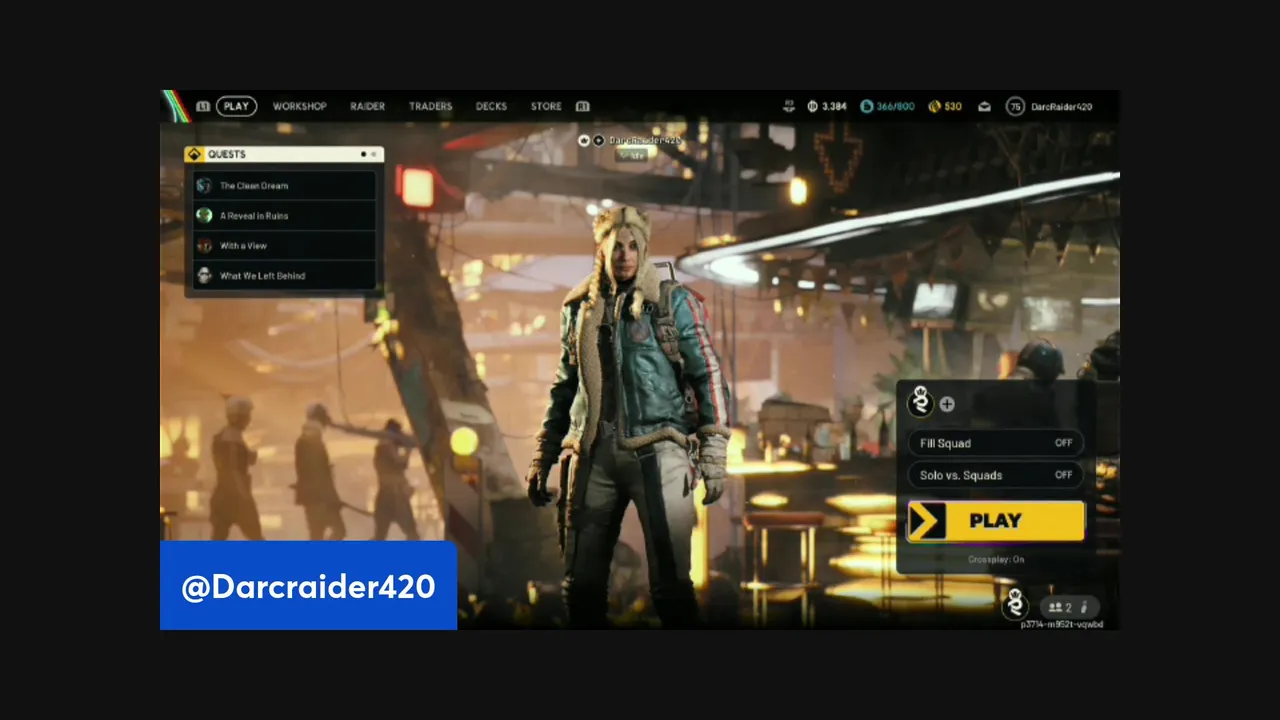Image resolution: width=1280 pixels, height=720 pixels.
Task: Click the 366/800 stash counter
Action: [x=895, y=106]
